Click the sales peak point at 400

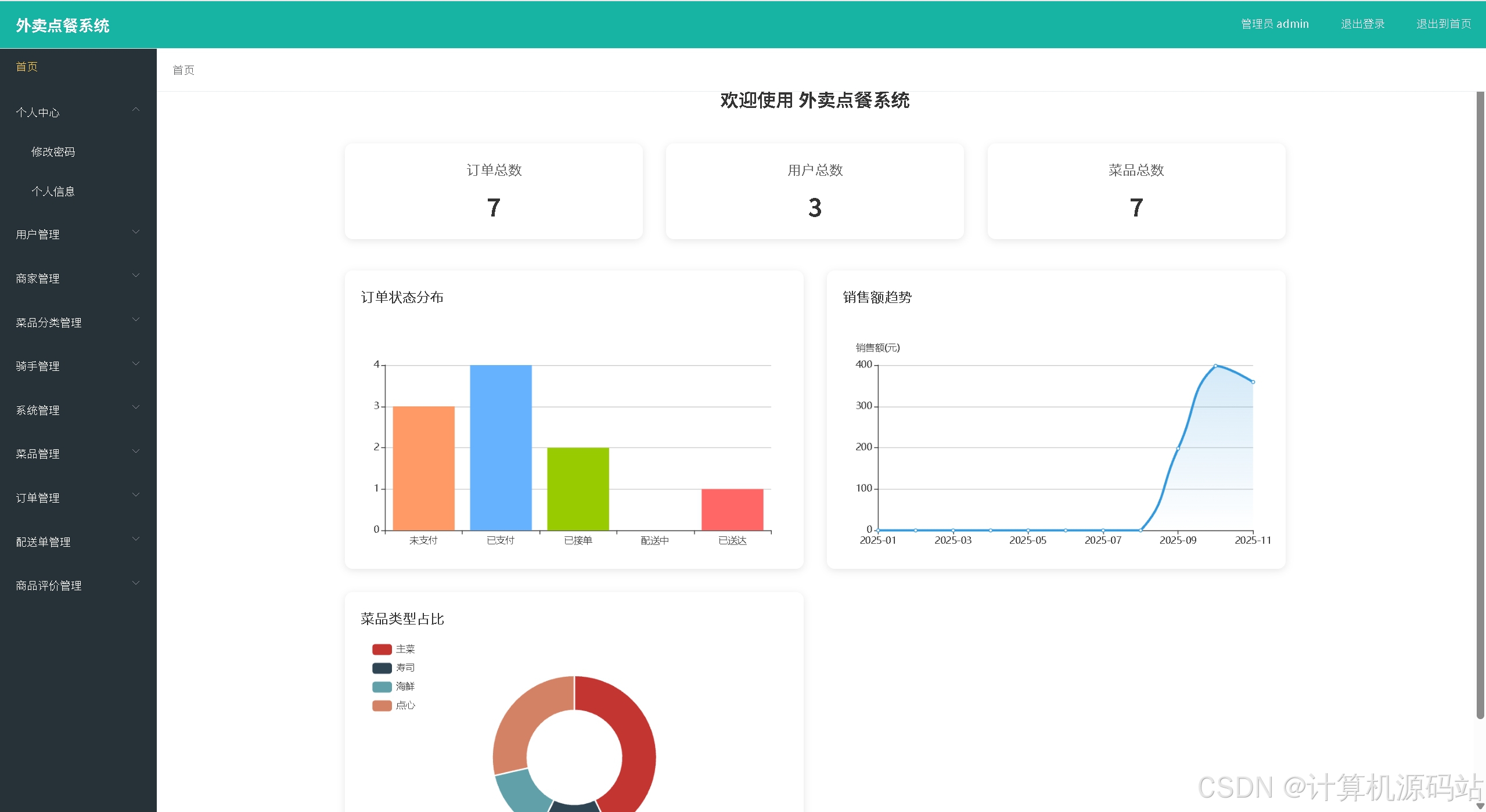point(1215,366)
